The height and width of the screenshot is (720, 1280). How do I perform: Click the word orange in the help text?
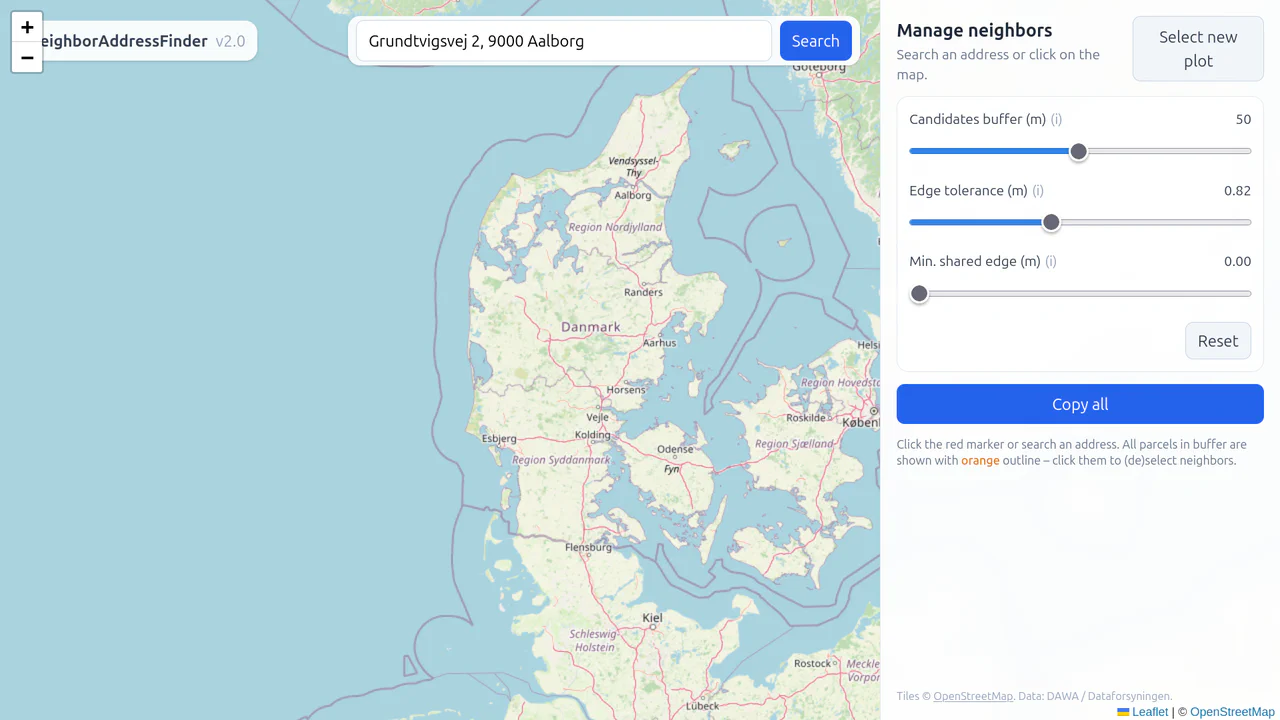pos(980,460)
